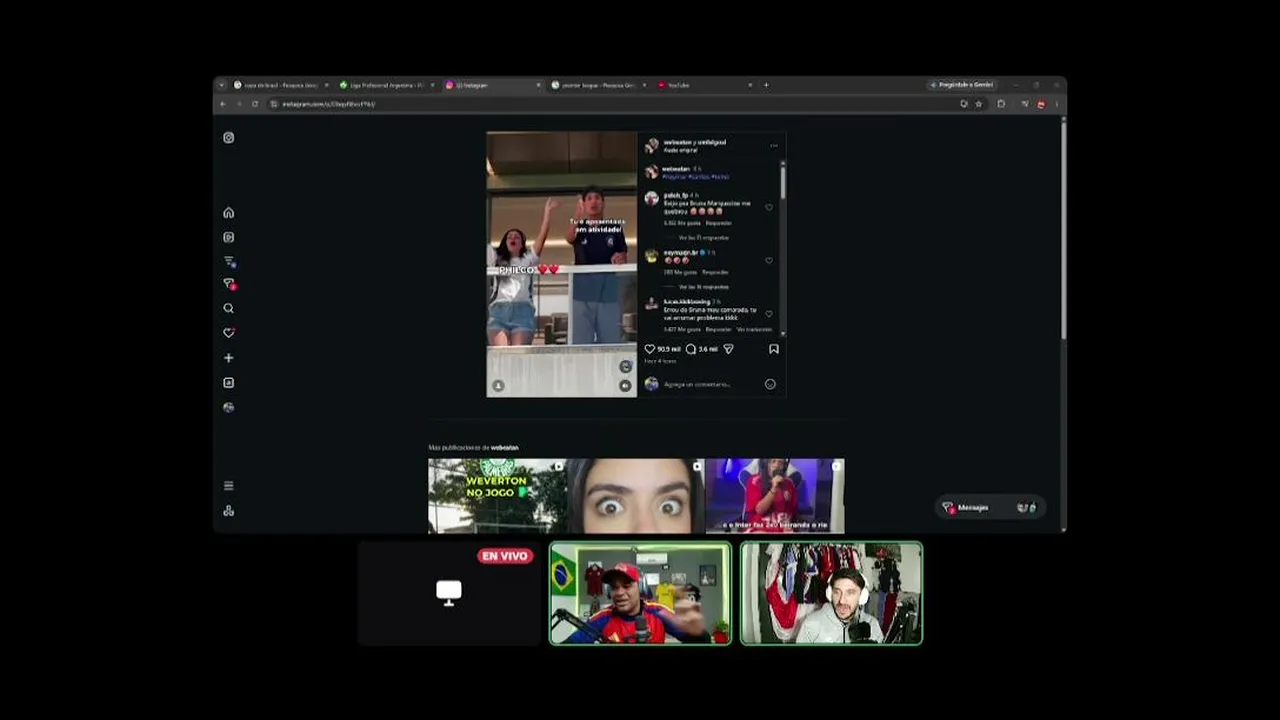This screenshot has height=720, width=1280.
Task: Switch to the YouTube browser tab
Action: coord(705,85)
